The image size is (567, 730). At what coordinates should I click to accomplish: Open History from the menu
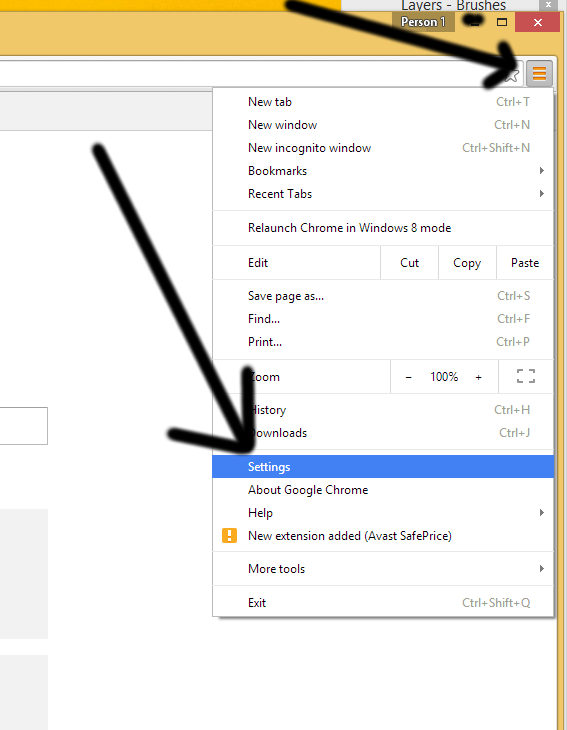tap(383, 410)
